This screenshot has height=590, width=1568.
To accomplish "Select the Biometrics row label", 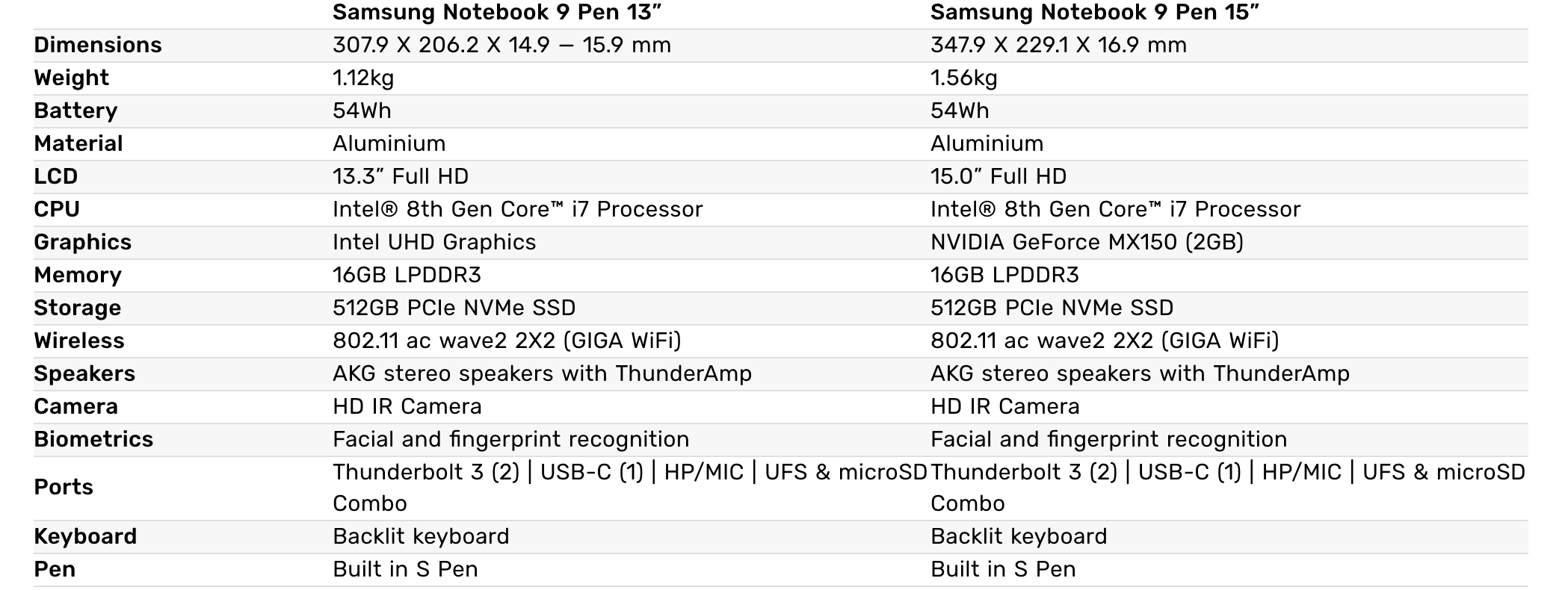I will (93, 439).
